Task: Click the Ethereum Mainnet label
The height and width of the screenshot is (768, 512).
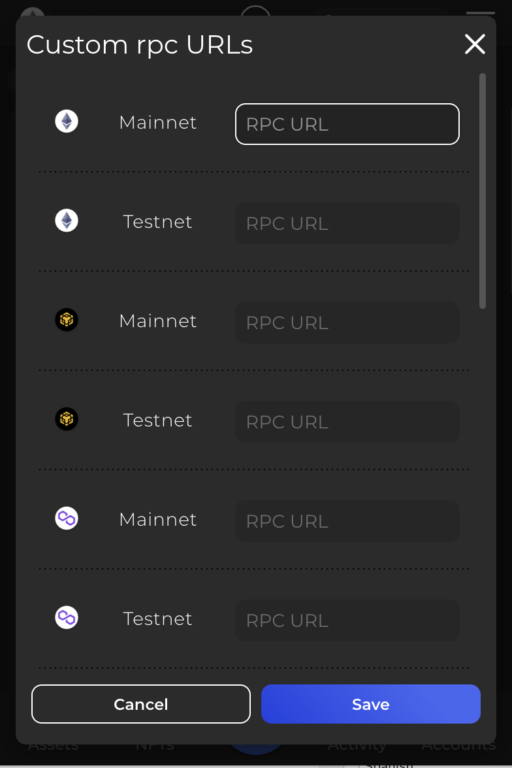Action: pos(158,122)
